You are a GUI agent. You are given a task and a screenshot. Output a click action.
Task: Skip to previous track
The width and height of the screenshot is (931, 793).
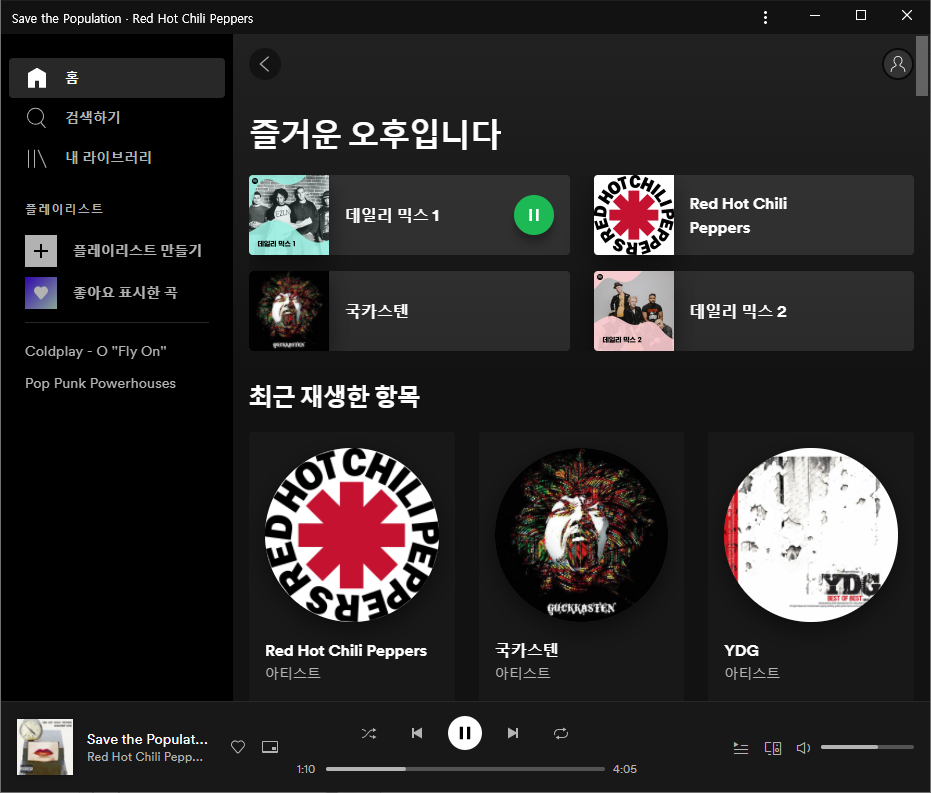click(417, 733)
